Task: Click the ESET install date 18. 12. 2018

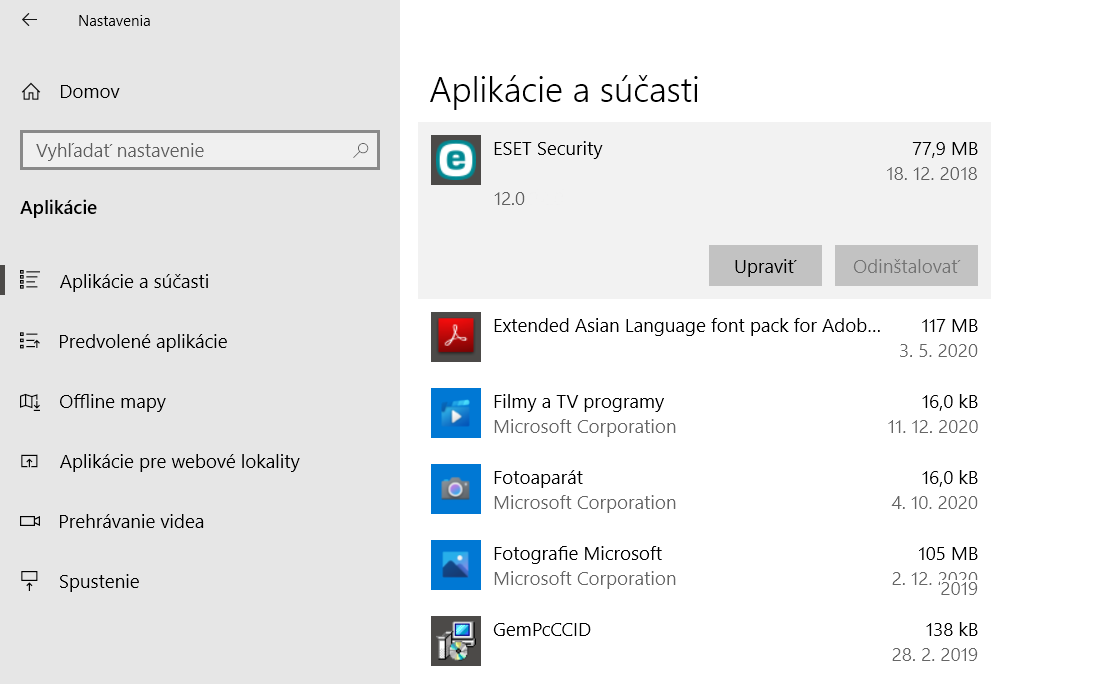Action: [932, 174]
